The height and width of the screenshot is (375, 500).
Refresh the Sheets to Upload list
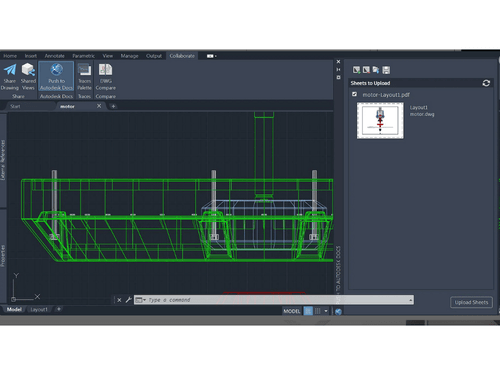tap(486, 83)
